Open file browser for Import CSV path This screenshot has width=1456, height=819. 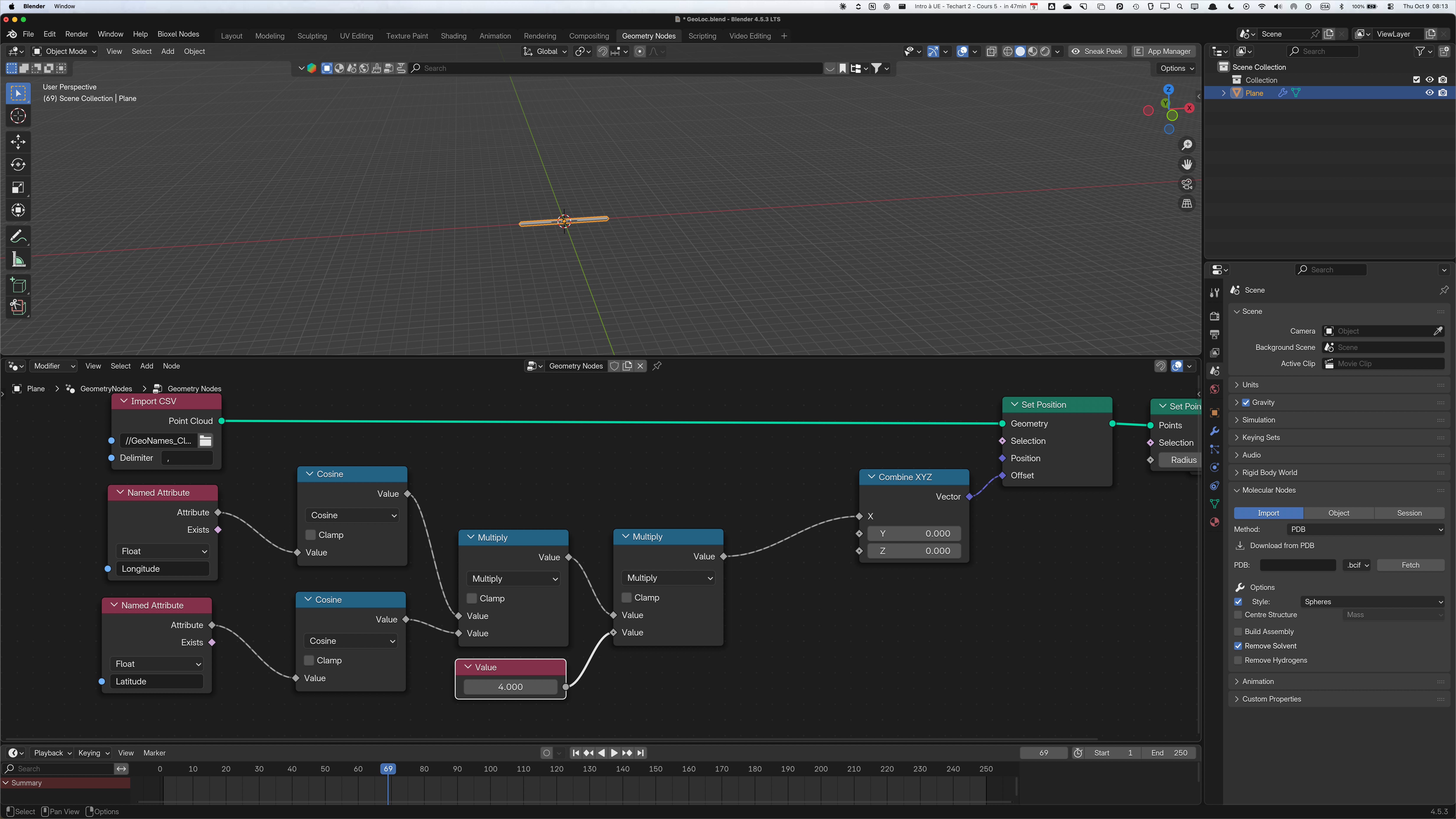pos(205,441)
